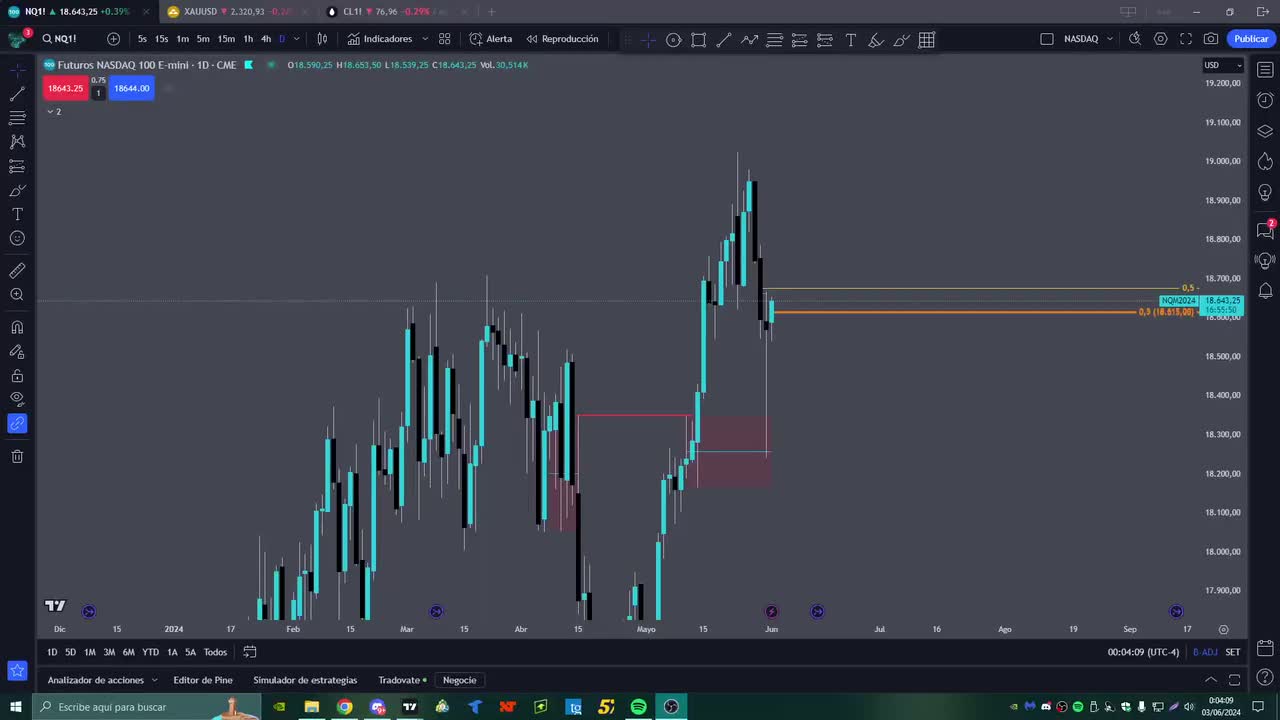Open the candlestick chart type selector
The width and height of the screenshot is (1280, 720).
(x=322, y=39)
